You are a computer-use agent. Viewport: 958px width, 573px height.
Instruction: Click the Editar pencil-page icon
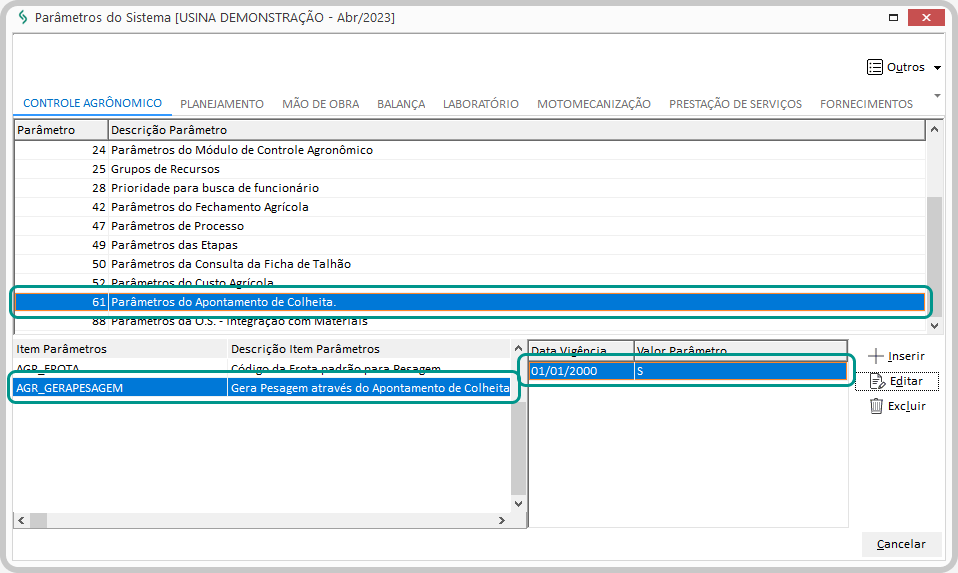(x=877, y=381)
